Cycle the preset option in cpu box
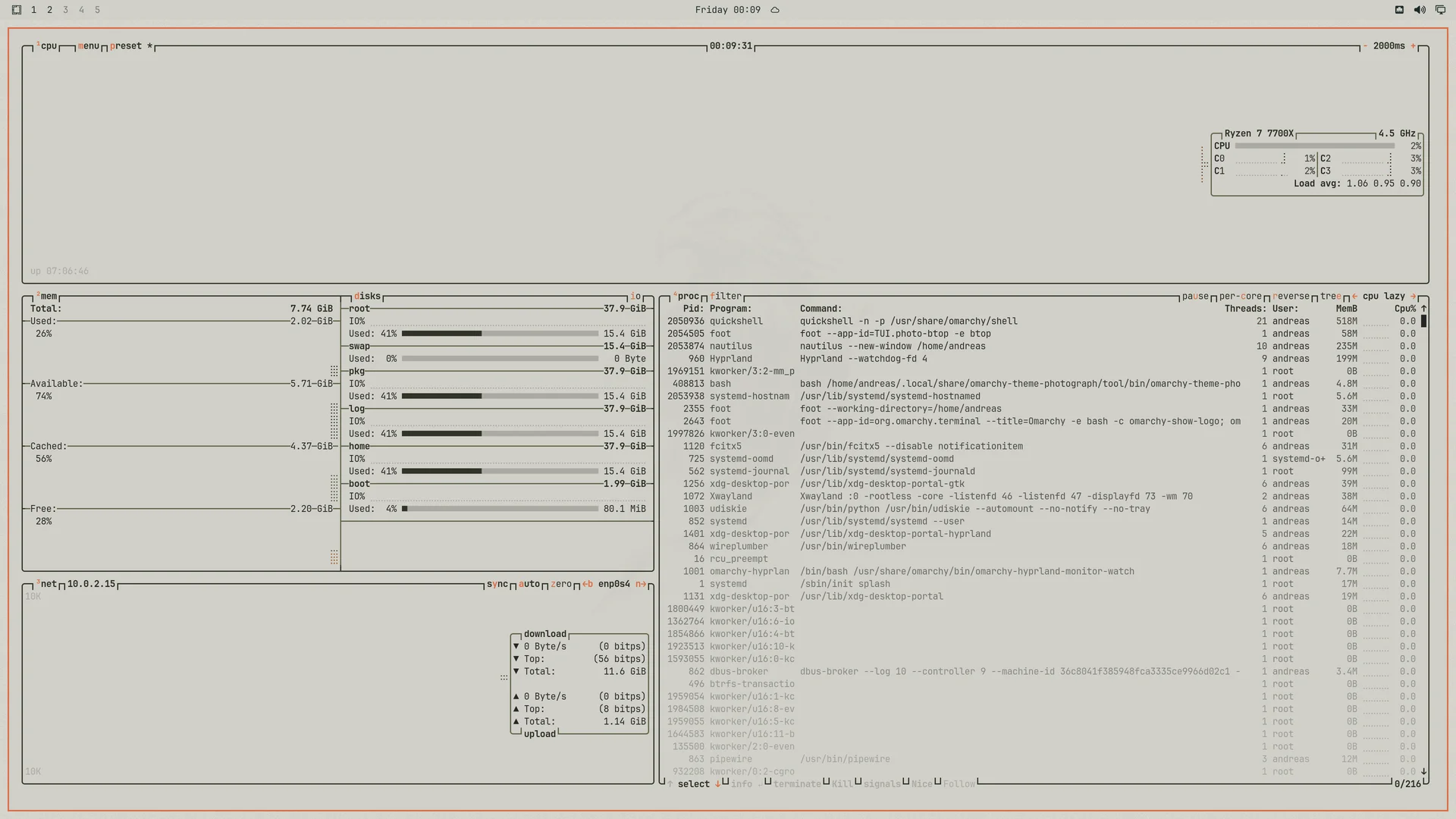 (x=126, y=46)
